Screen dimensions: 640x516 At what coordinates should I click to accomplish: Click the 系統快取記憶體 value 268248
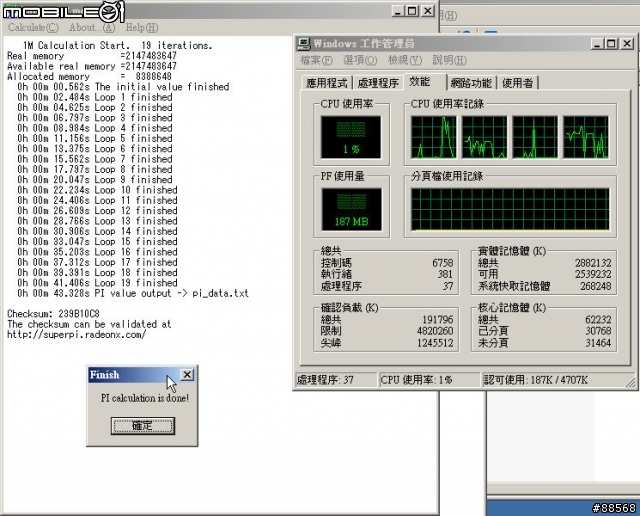(596, 286)
